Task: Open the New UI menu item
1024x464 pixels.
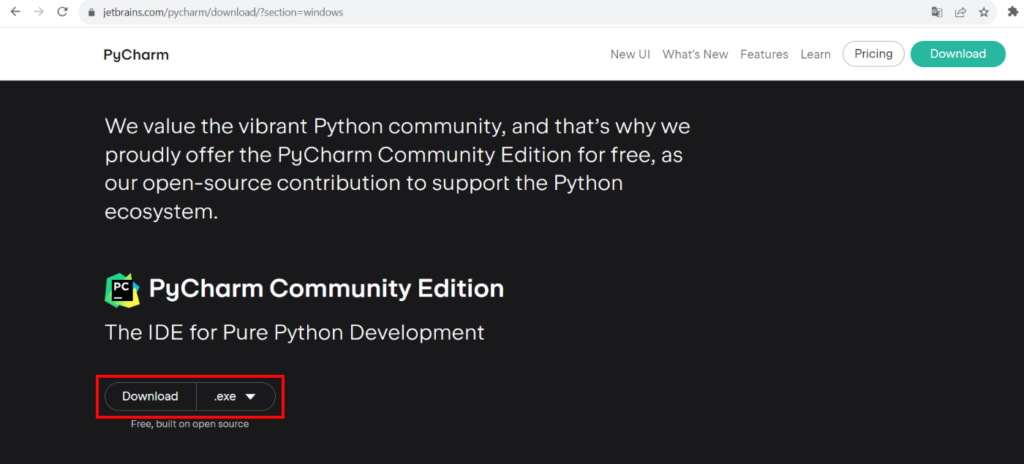Action: (x=630, y=54)
